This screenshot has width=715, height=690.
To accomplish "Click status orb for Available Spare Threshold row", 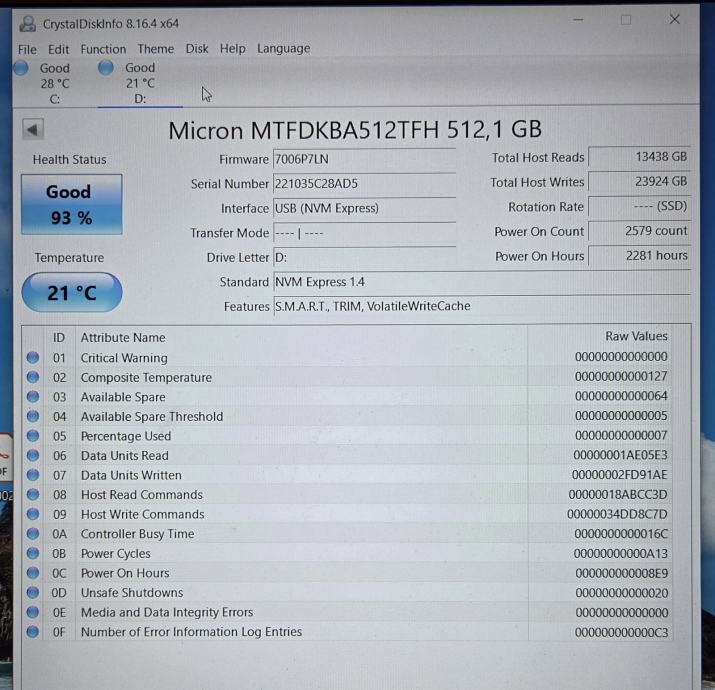I will point(32,416).
